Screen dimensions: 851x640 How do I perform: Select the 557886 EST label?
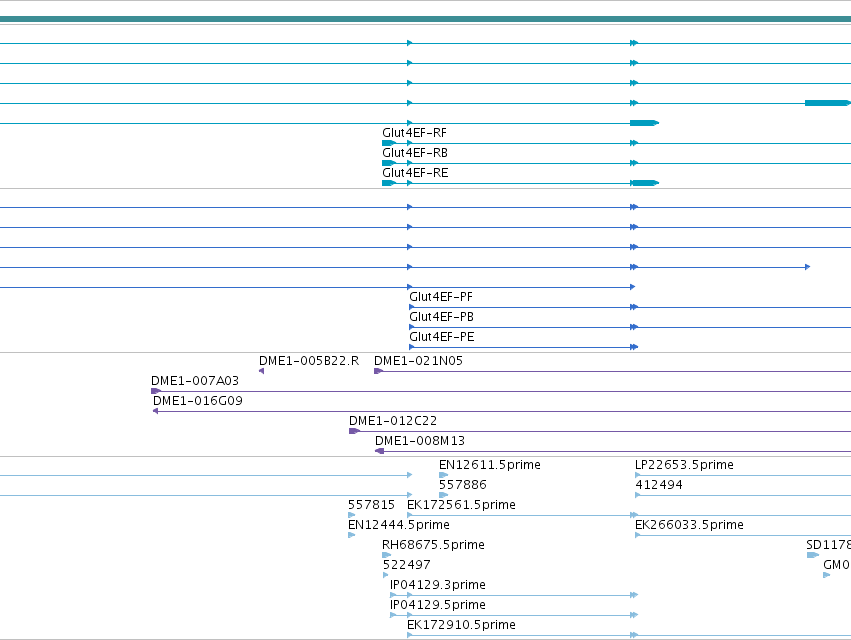click(463, 485)
